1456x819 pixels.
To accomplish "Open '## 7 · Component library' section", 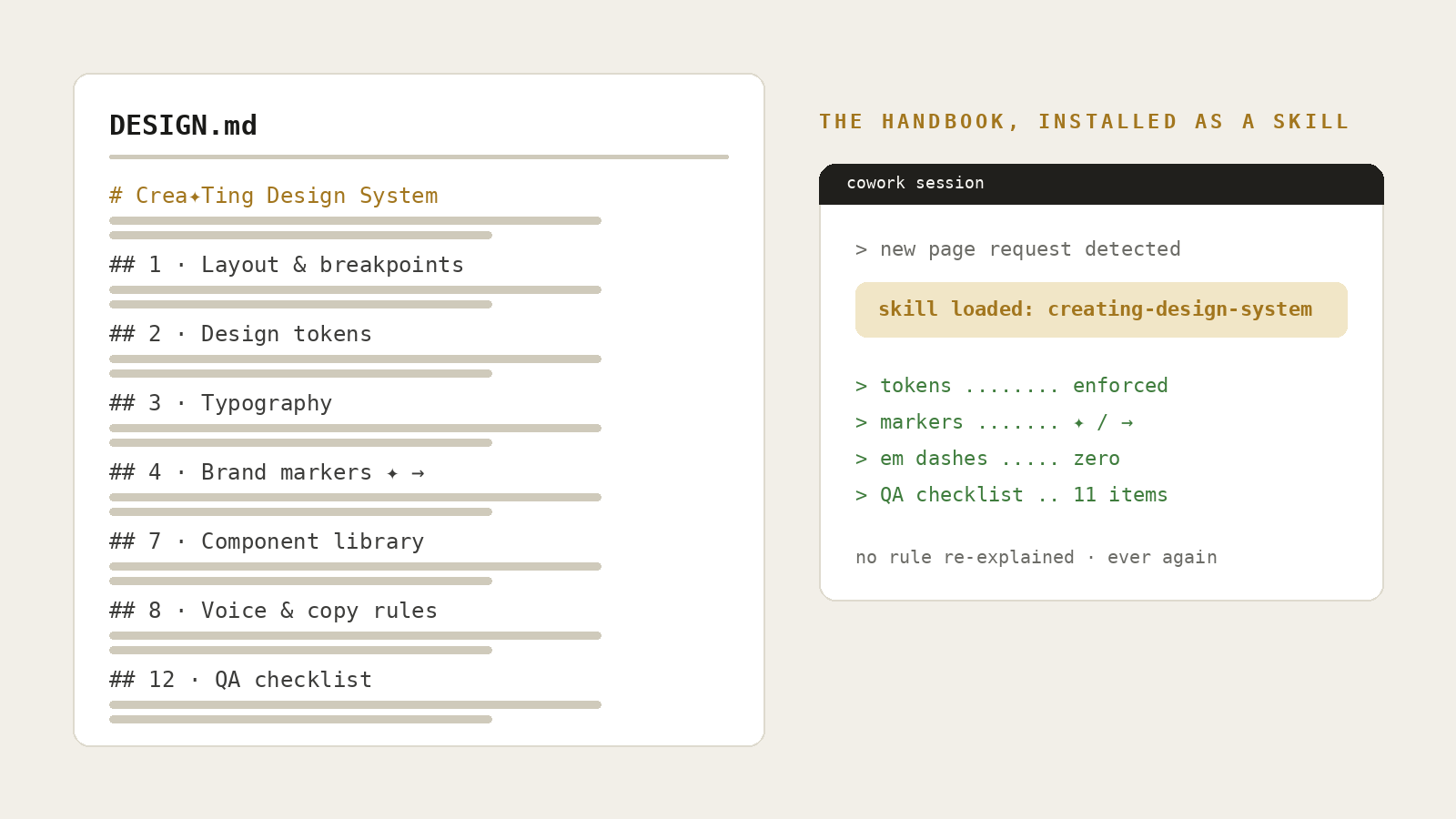I will click(267, 541).
